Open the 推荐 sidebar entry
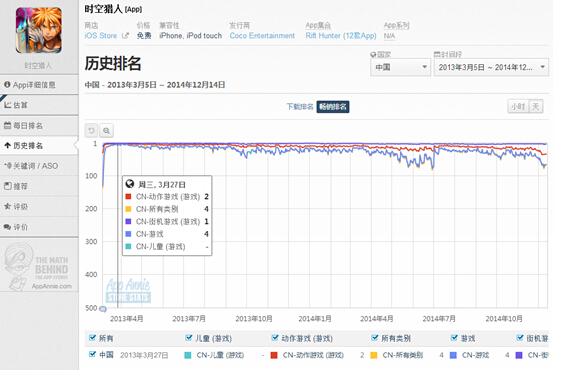562x378 pixels. (x=39, y=186)
